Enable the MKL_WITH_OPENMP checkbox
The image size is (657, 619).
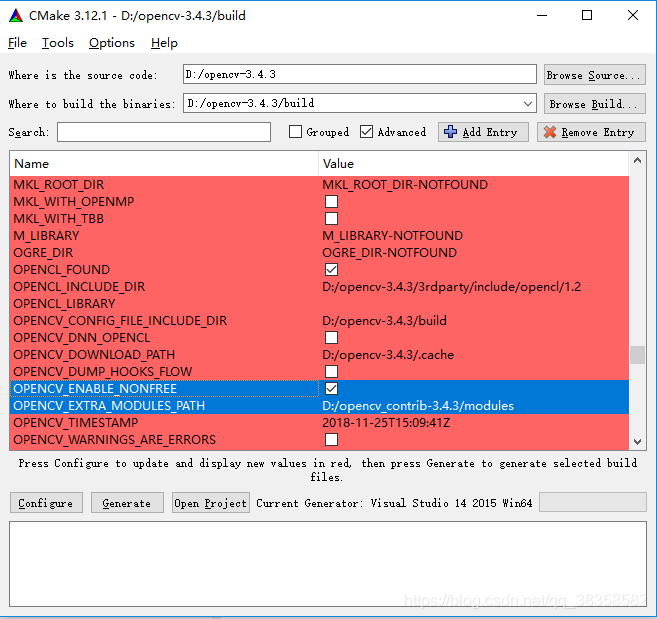(331, 202)
